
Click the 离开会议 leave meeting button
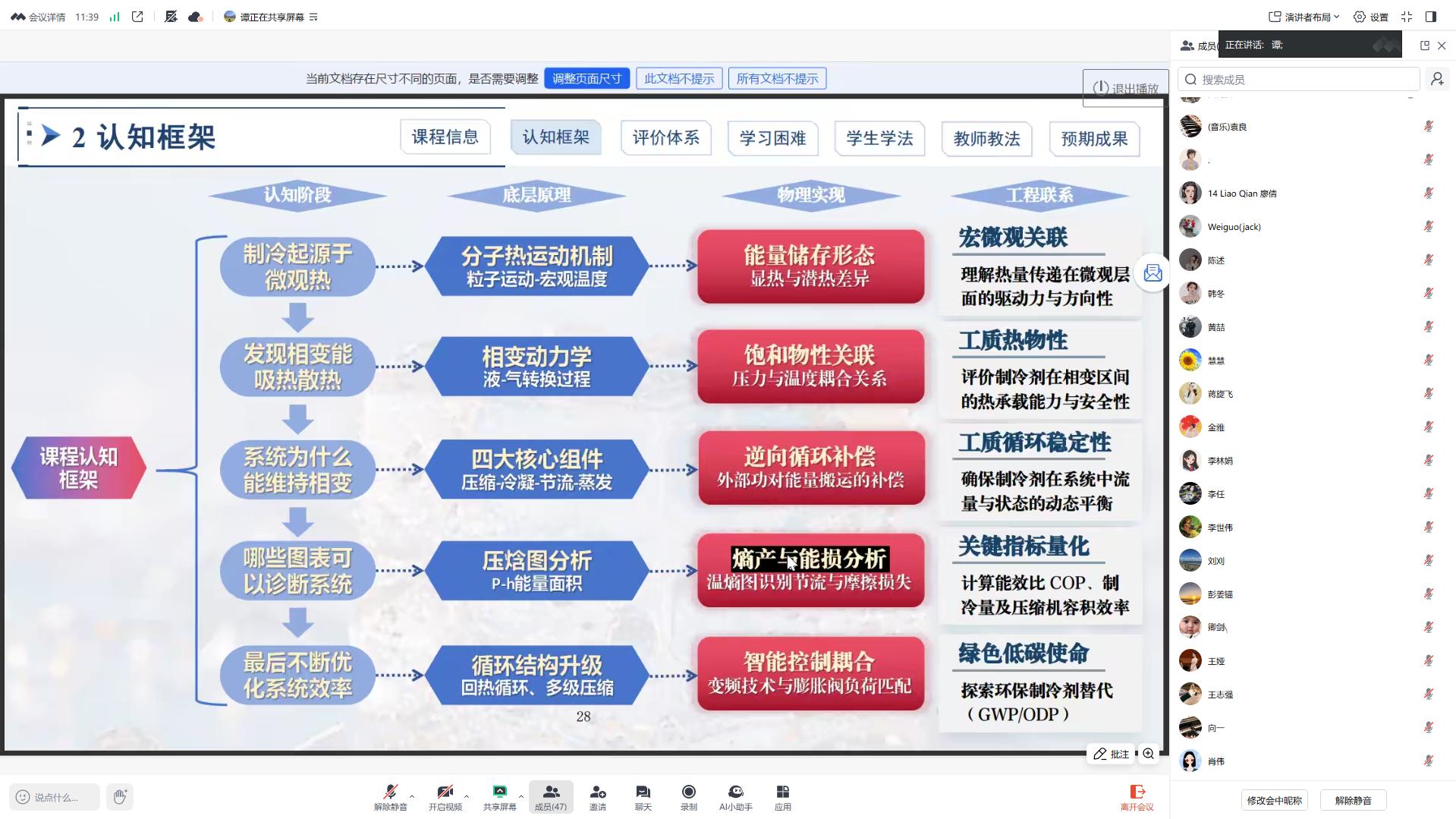click(1137, 797)
